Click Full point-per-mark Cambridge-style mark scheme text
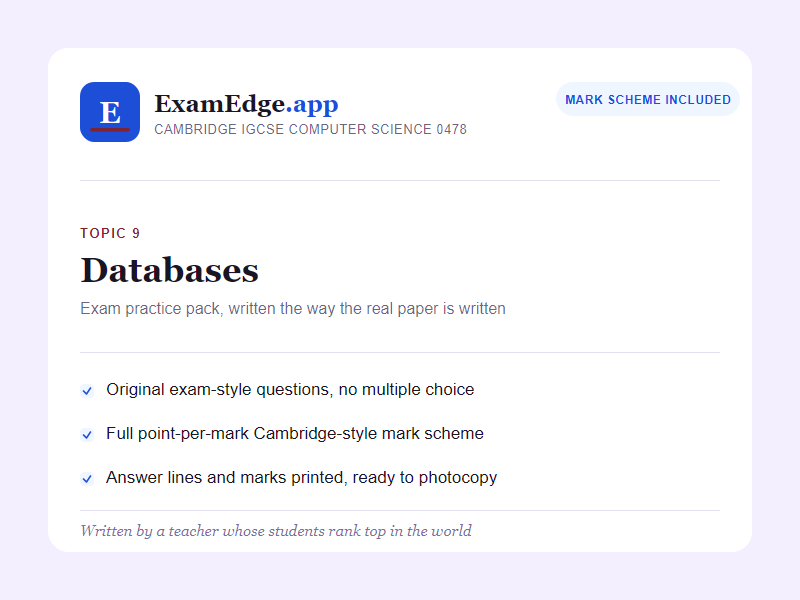The image size is (800, 600). click(x=295, y=434)
